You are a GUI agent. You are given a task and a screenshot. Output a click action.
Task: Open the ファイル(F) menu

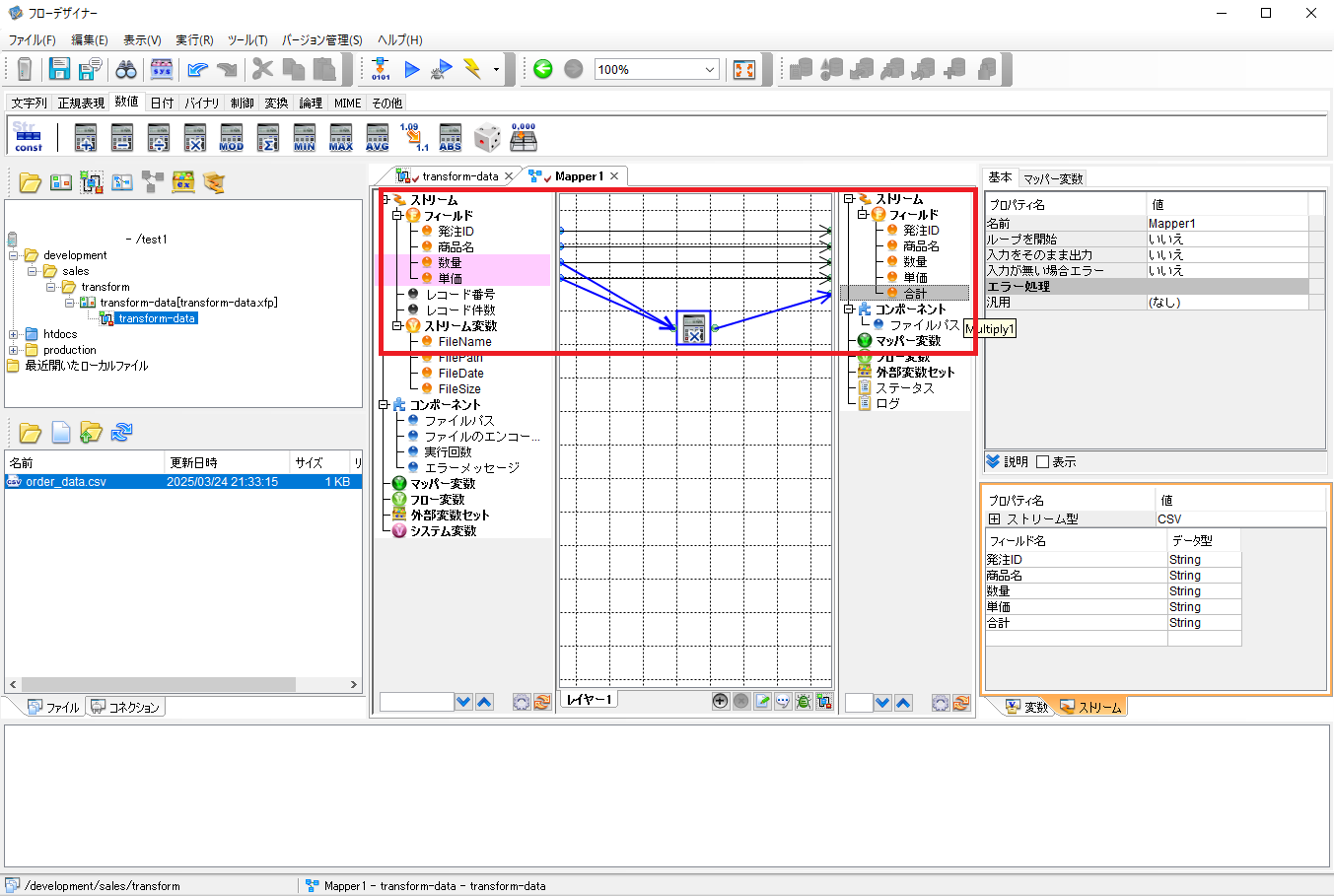coord(33,40)
